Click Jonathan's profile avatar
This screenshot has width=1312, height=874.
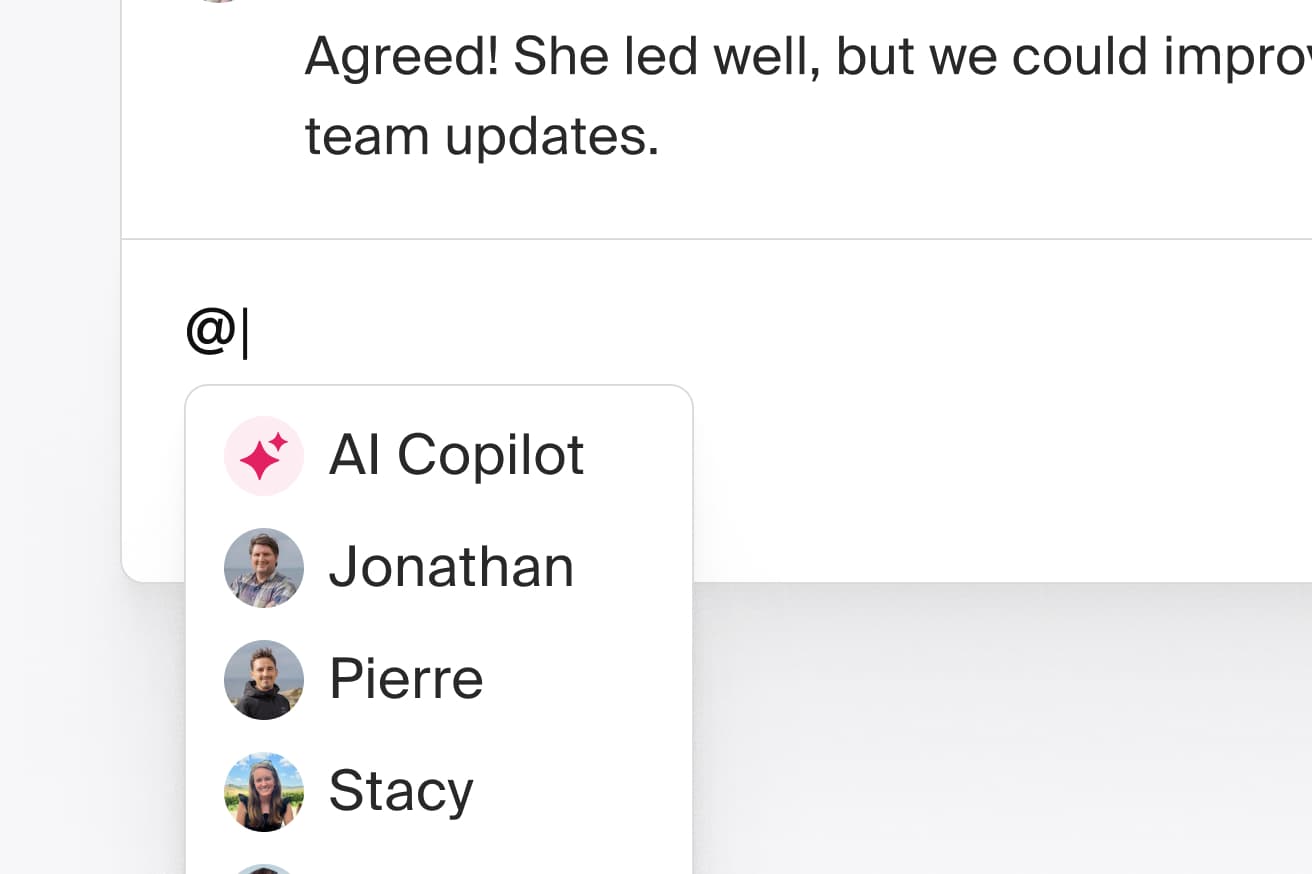click(x=263, y=568)
